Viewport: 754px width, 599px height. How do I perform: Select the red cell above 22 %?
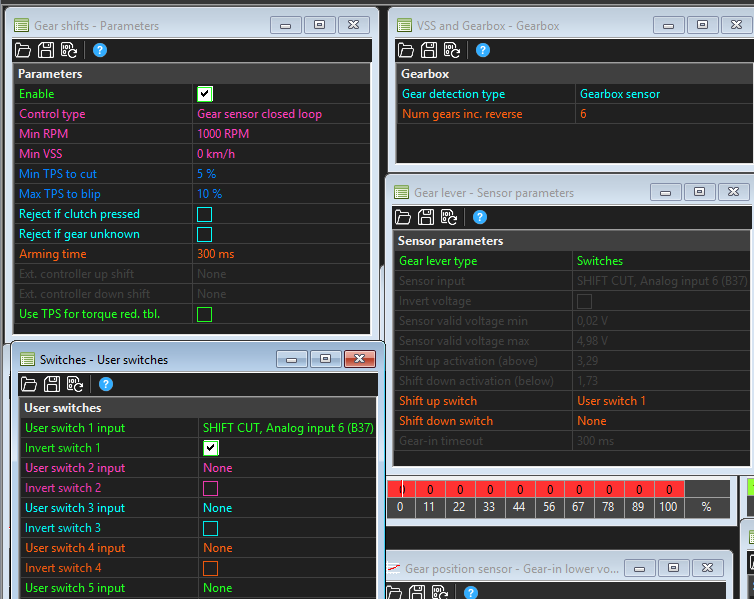[x=460, y=489]
